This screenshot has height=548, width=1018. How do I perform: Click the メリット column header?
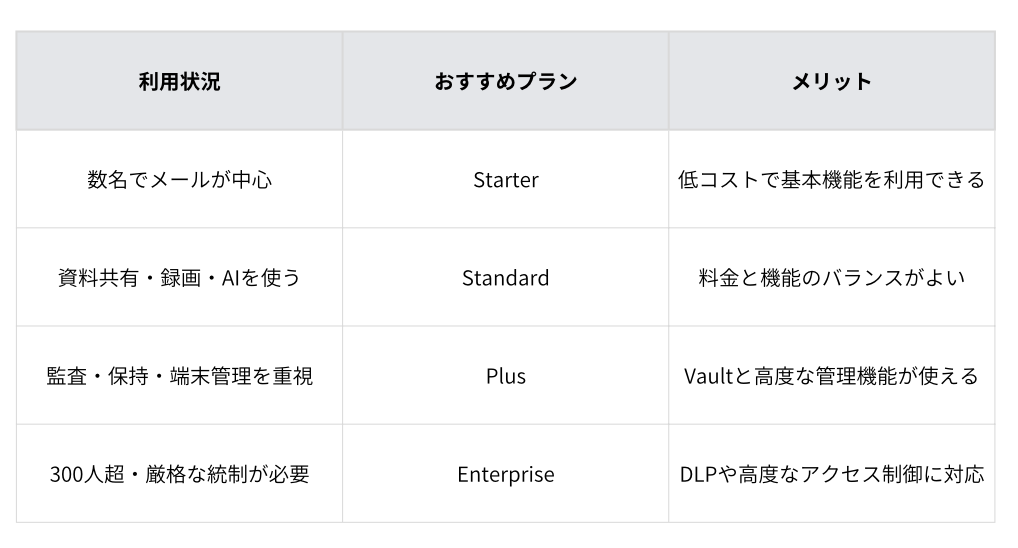832,81
